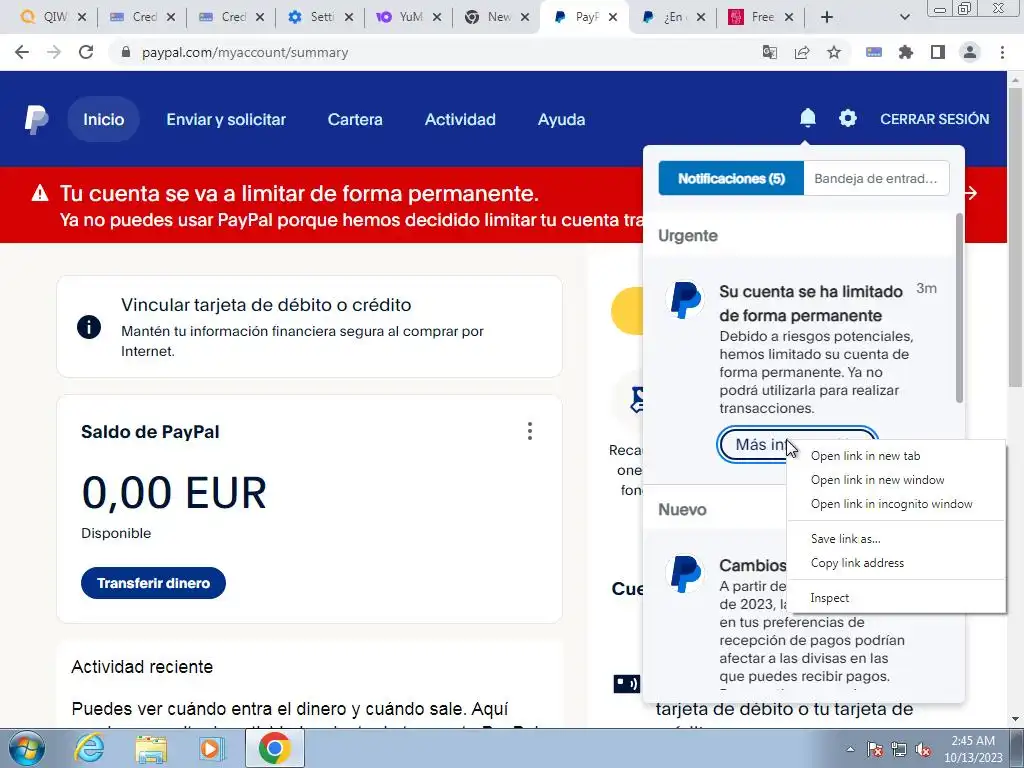Choose Open link in new window

pyautogui.click(x=896, y=480)
